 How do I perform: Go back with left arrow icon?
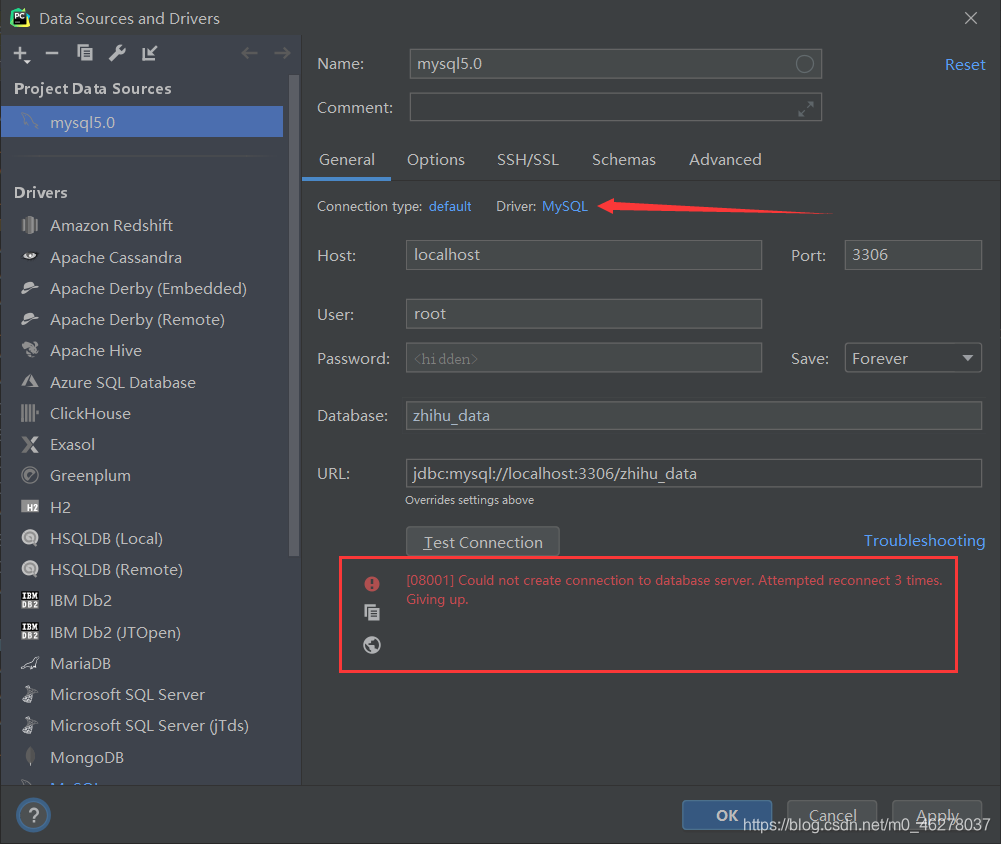pos(250,53)
